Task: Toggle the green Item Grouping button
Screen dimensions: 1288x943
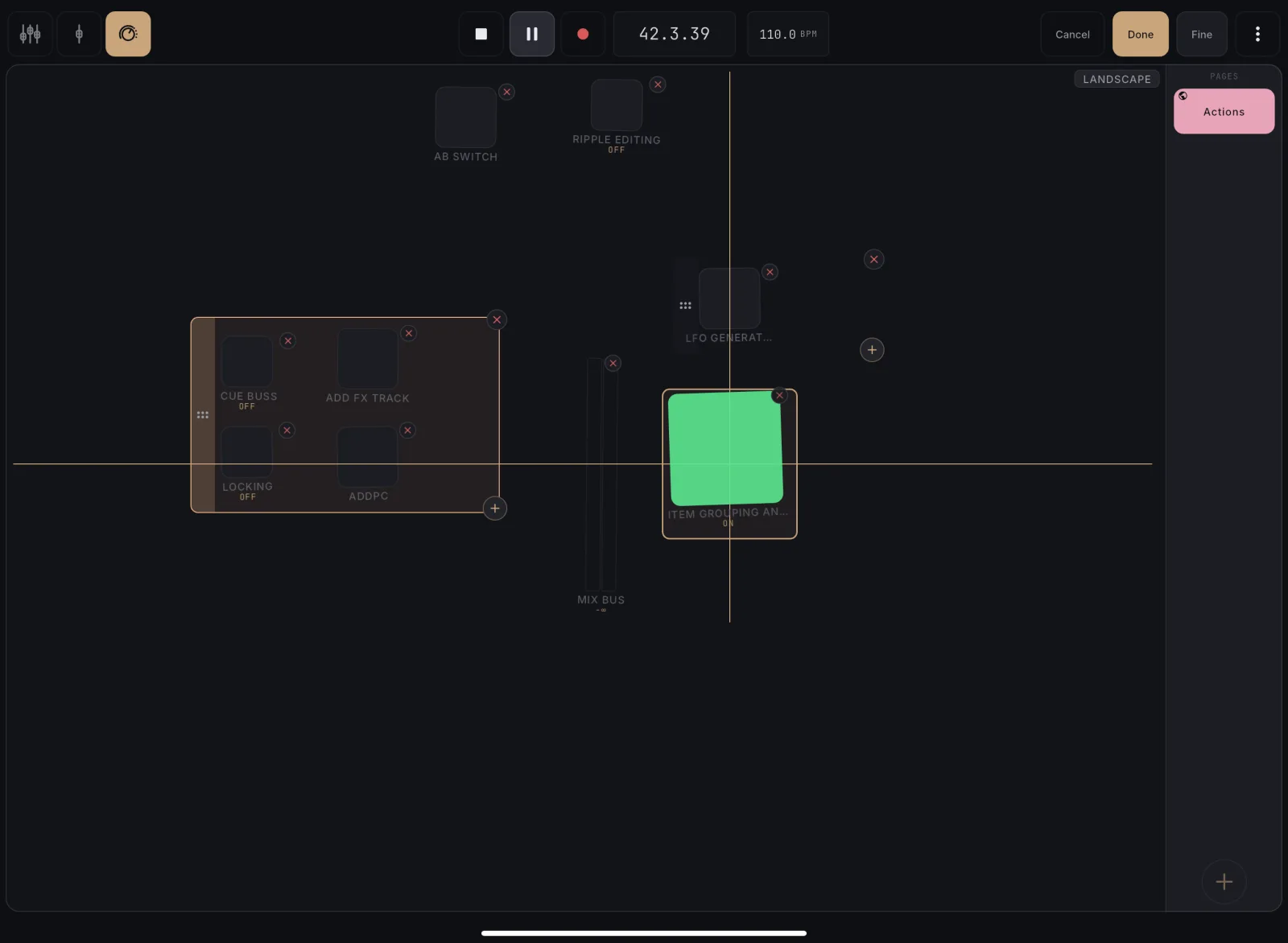Action: pos(725,448)
